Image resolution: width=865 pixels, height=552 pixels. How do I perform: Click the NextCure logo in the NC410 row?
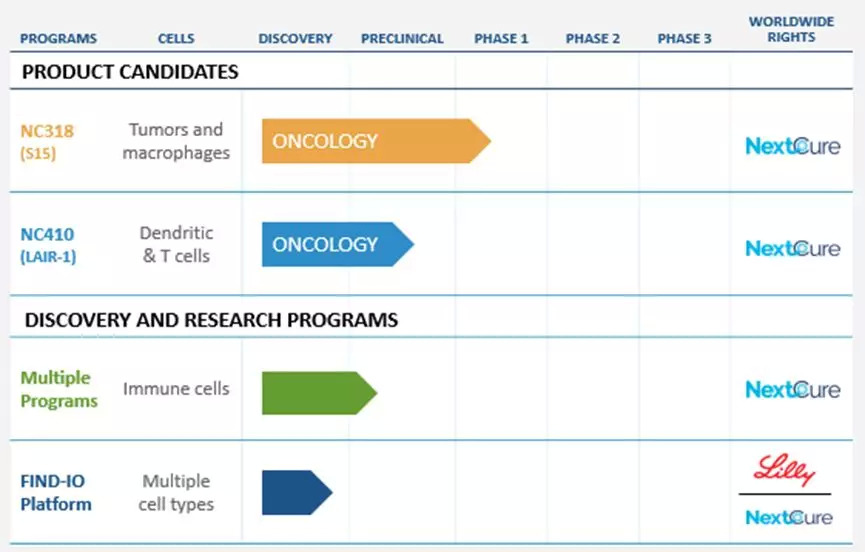coord(792,248)
